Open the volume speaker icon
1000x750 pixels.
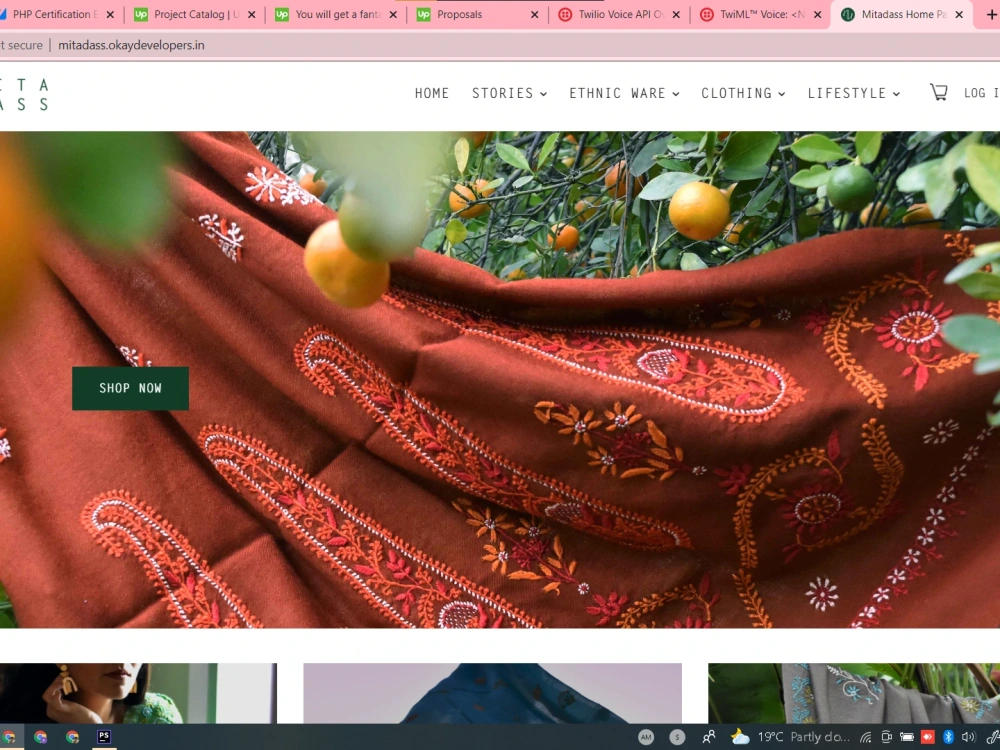968,737
